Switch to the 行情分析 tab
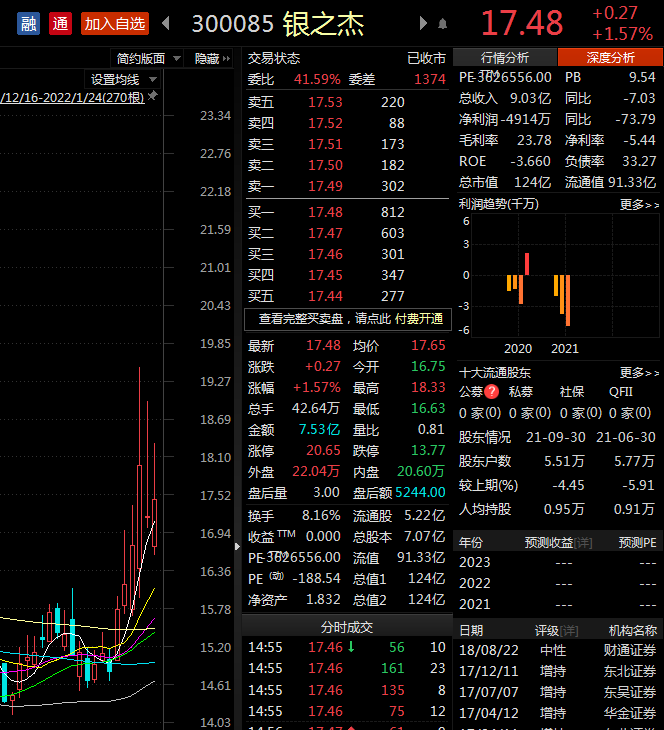This screenshot has height=730, width=664. (x=505, y=58)
